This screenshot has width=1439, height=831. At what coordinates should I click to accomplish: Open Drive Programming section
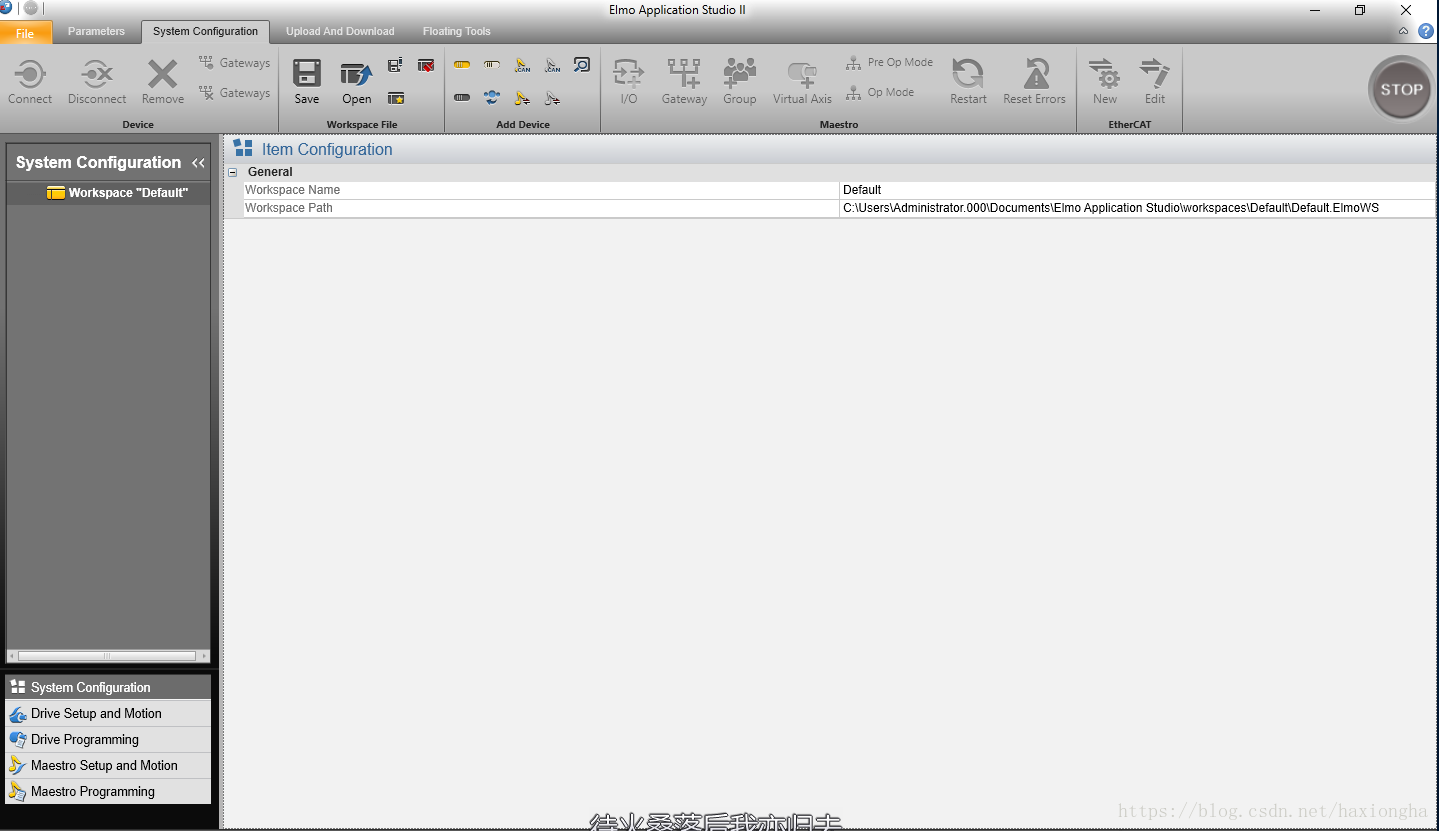(x=108, y=739)
